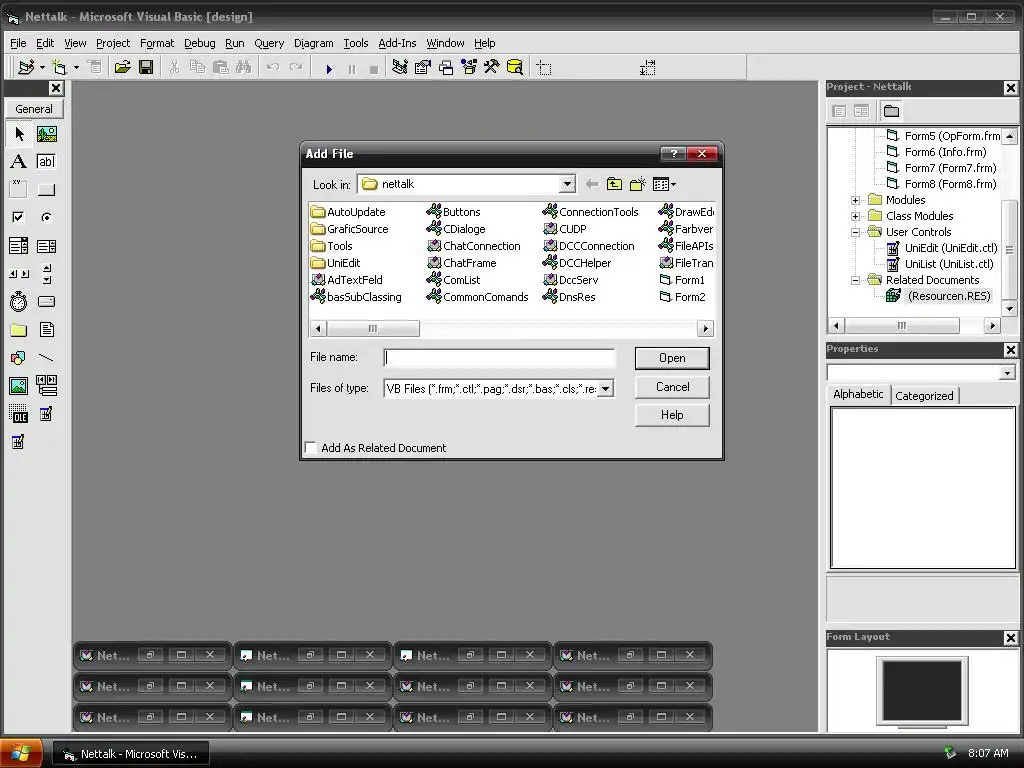Image resolution: width=1024 pixels, height=768 pixels.
Task: Click the Windows Start button
Action: (x=21, y=754)
